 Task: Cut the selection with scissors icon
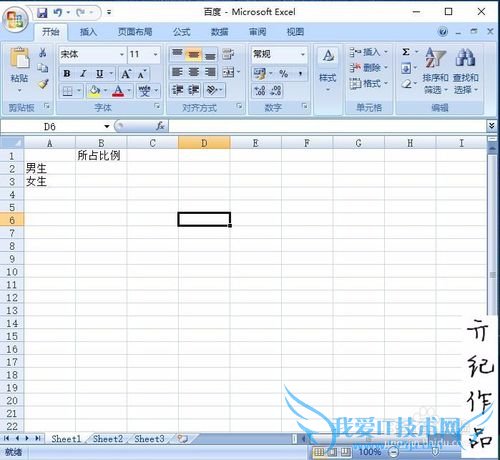(x=43, y=52)
